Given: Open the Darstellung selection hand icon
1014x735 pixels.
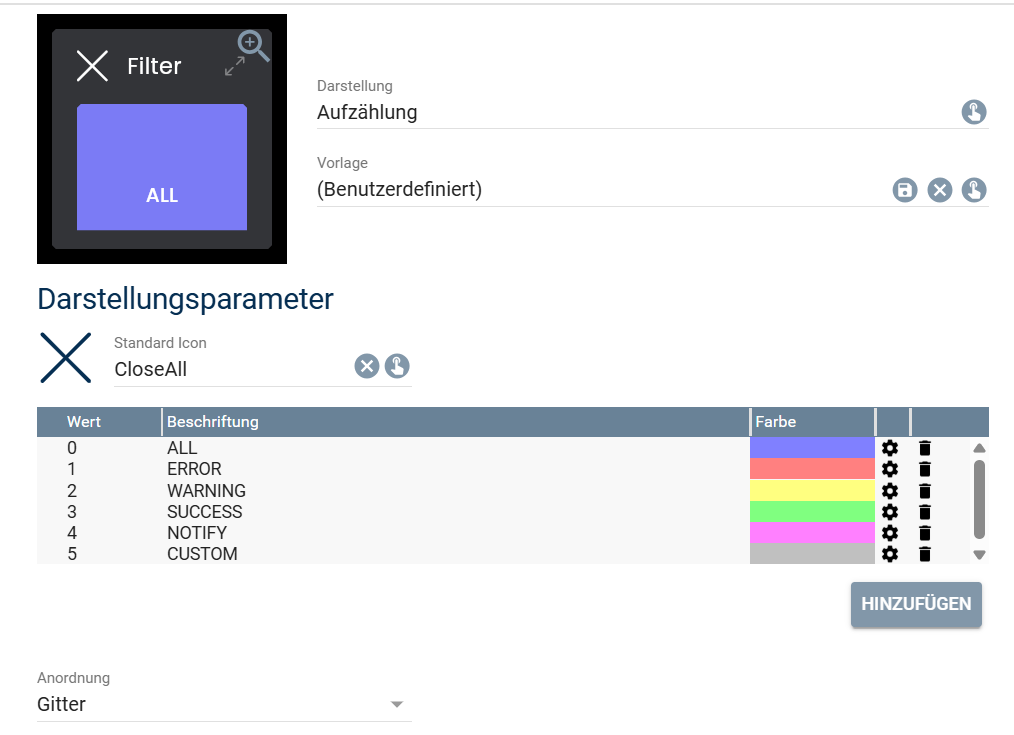Looking at the screenshot, I should pos(974,112).
